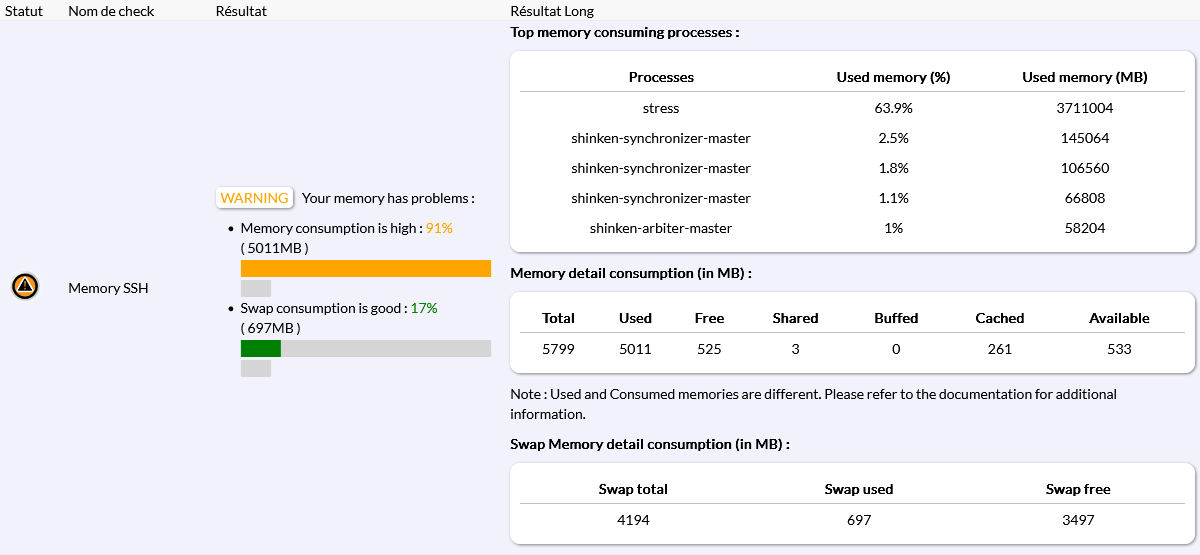Screen dimensions: 1200x555
Task: Click the Available memory column header
Action: [x=1119, y=318]
